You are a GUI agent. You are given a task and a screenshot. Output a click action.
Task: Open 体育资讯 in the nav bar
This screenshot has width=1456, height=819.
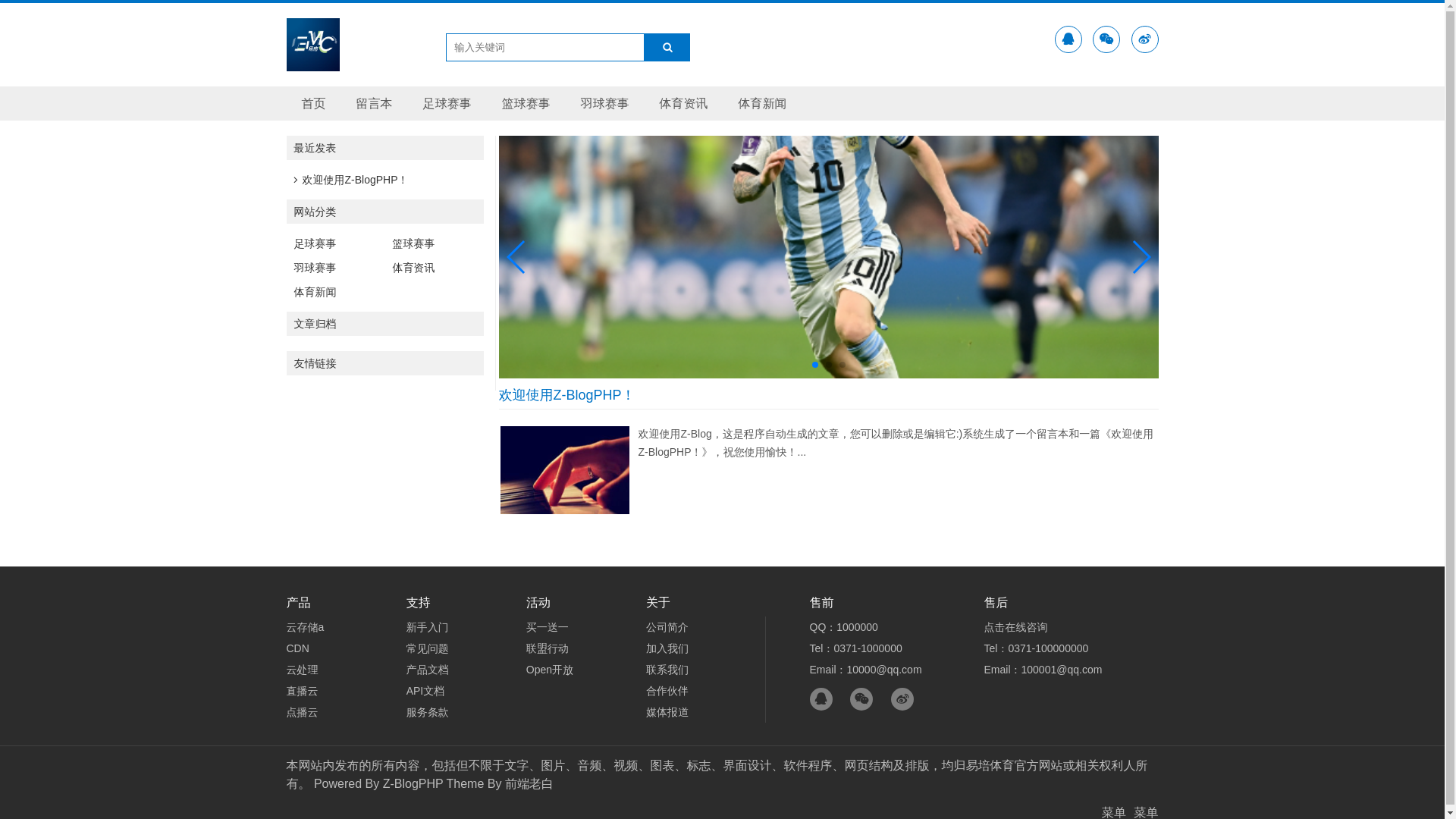point(683,103)
